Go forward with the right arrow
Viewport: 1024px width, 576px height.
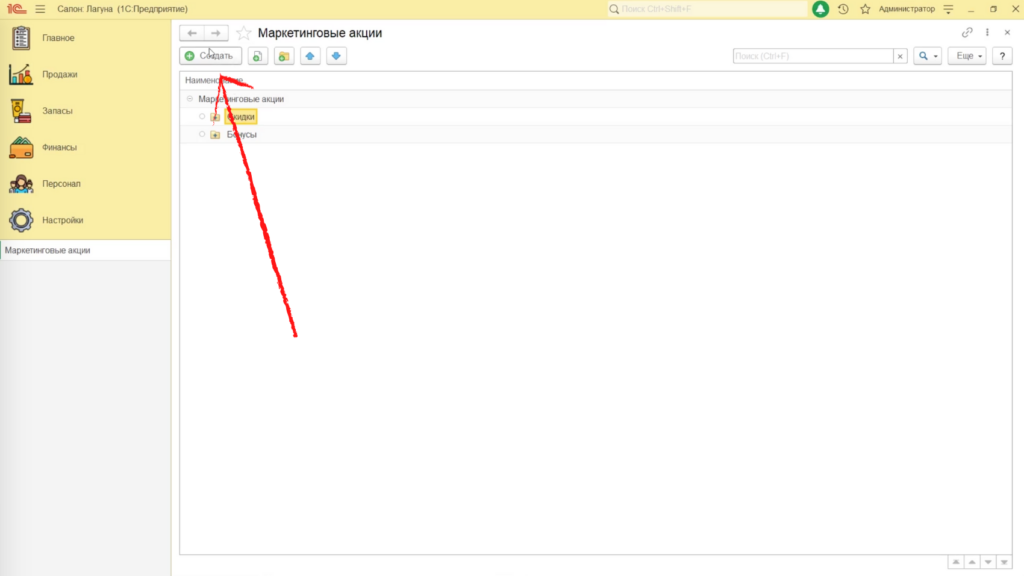[x=216, y=33]
